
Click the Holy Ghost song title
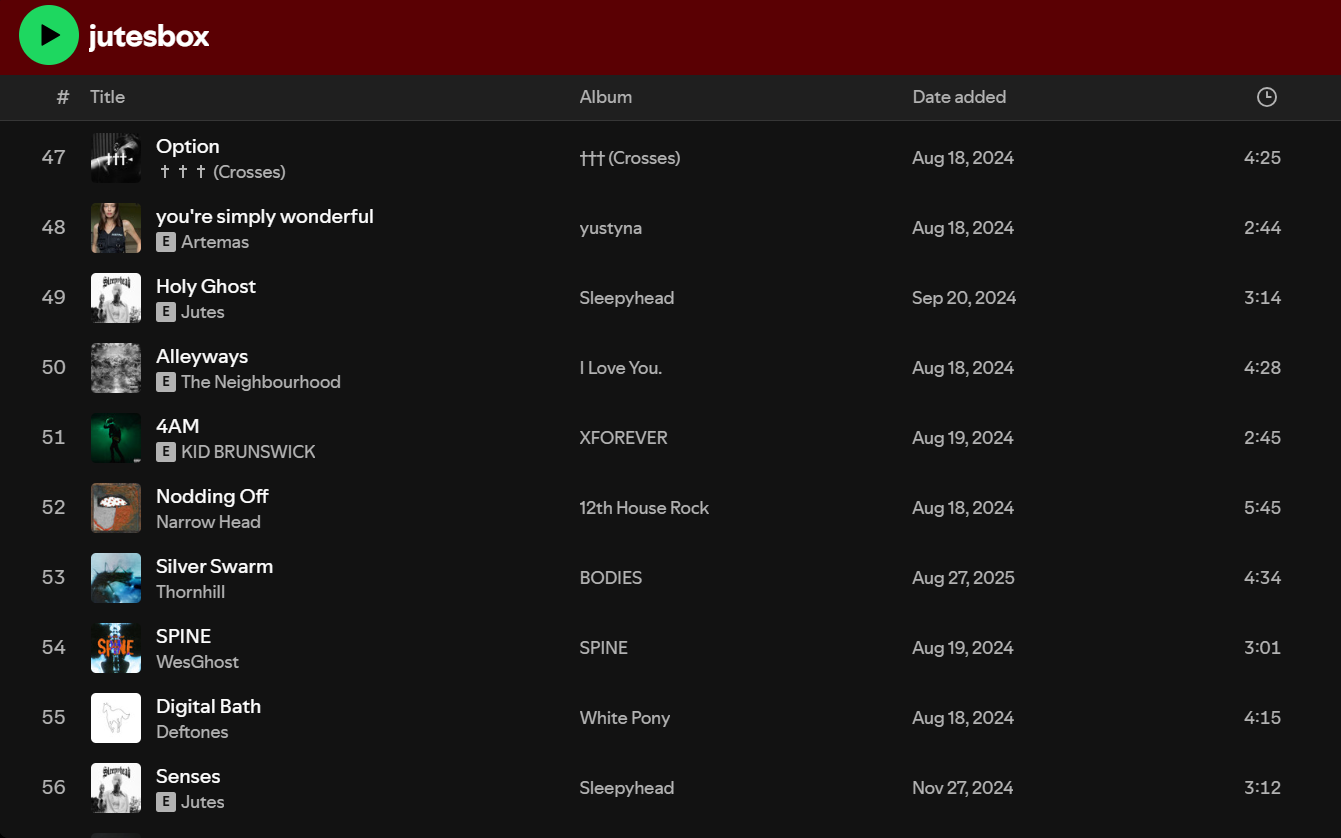click(205, 286)
